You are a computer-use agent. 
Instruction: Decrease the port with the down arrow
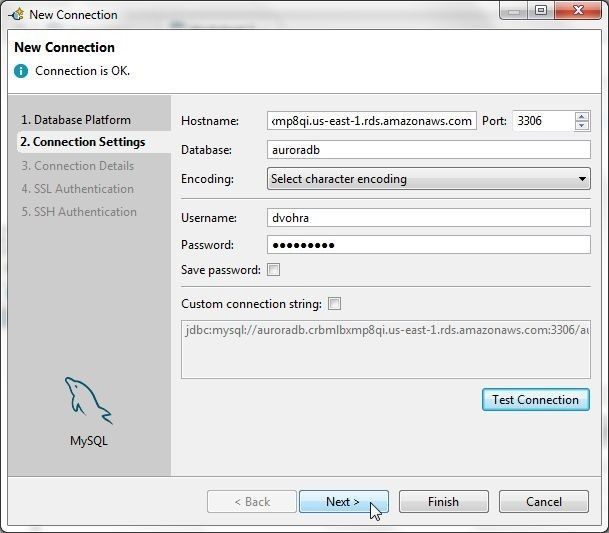581,125
